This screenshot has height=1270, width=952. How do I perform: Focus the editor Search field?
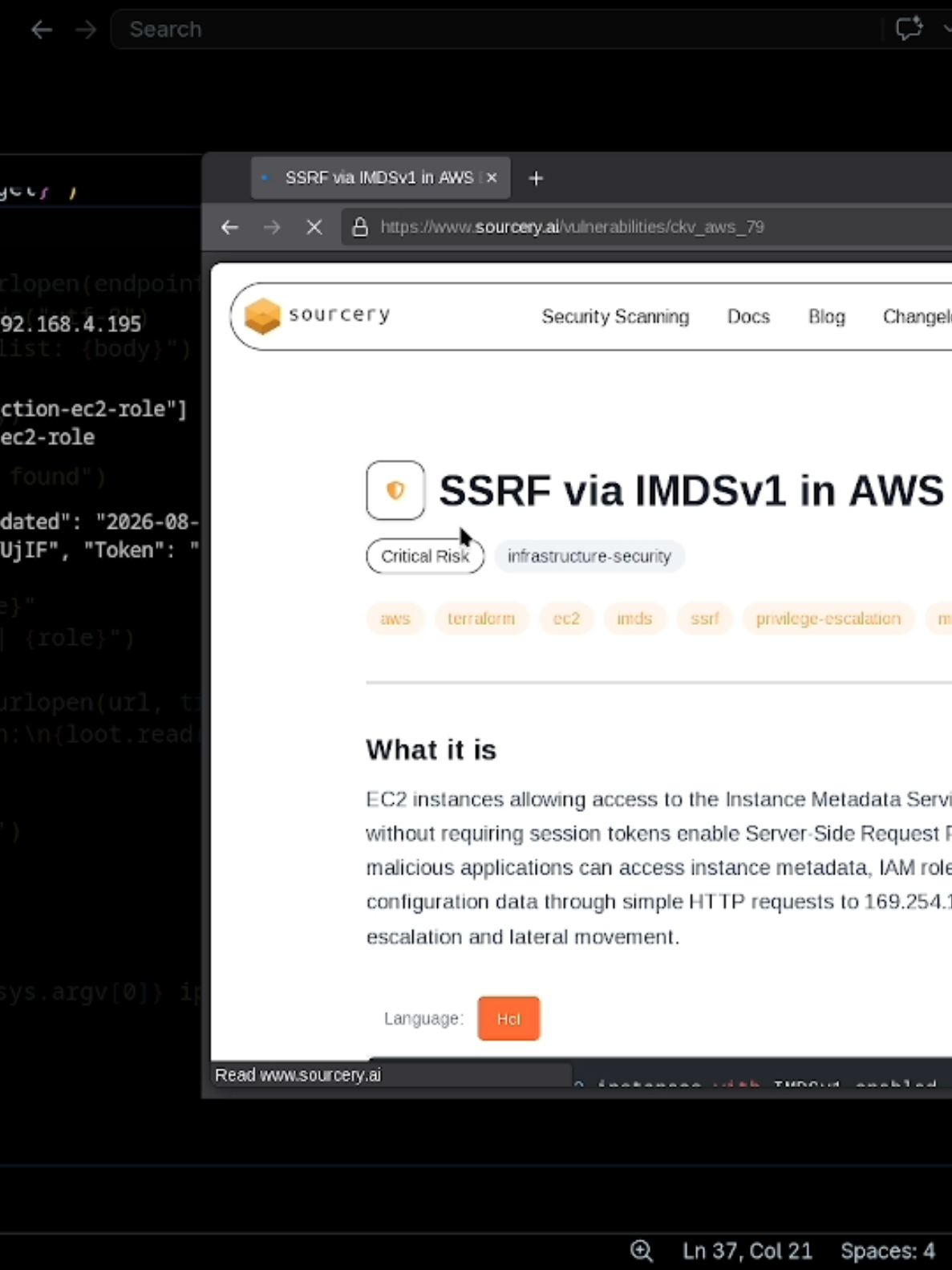point(497,30)
